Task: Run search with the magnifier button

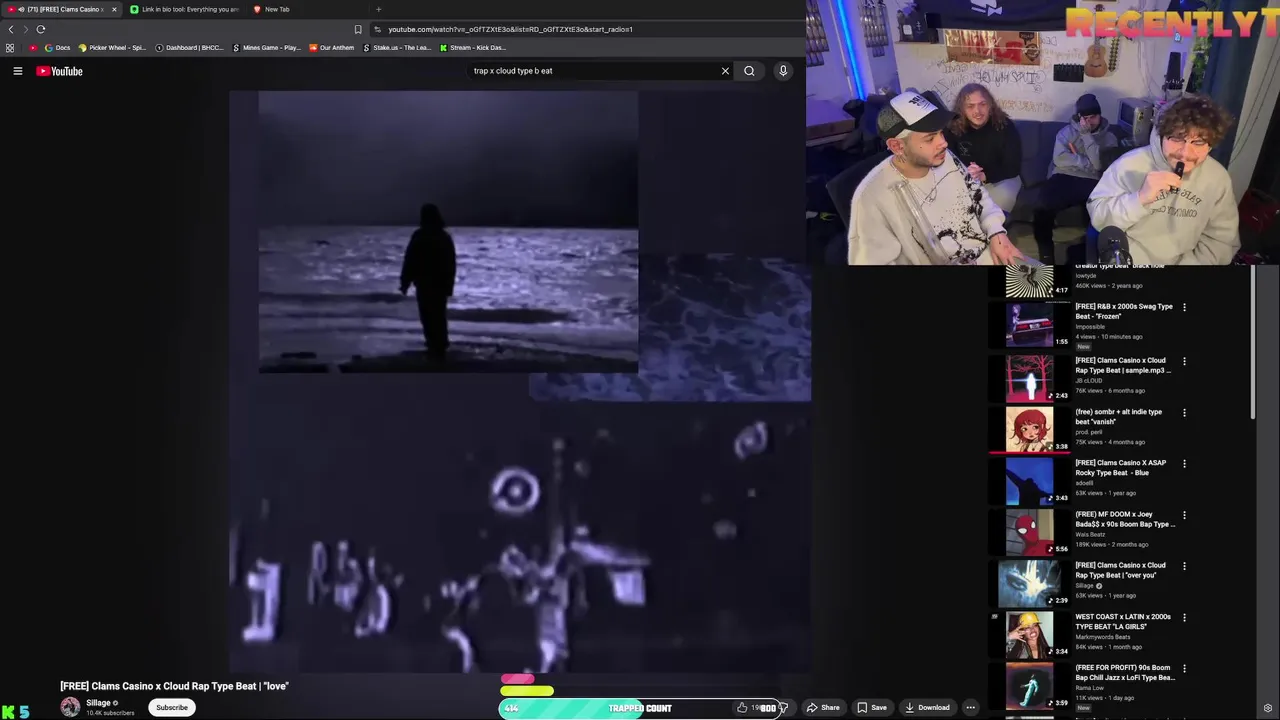Action: pos(749,71)
